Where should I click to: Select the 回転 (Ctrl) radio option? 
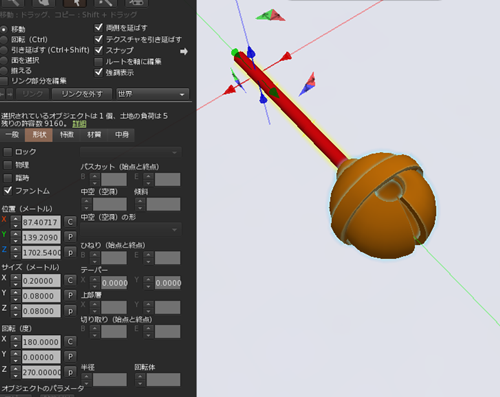click(4, 40)
